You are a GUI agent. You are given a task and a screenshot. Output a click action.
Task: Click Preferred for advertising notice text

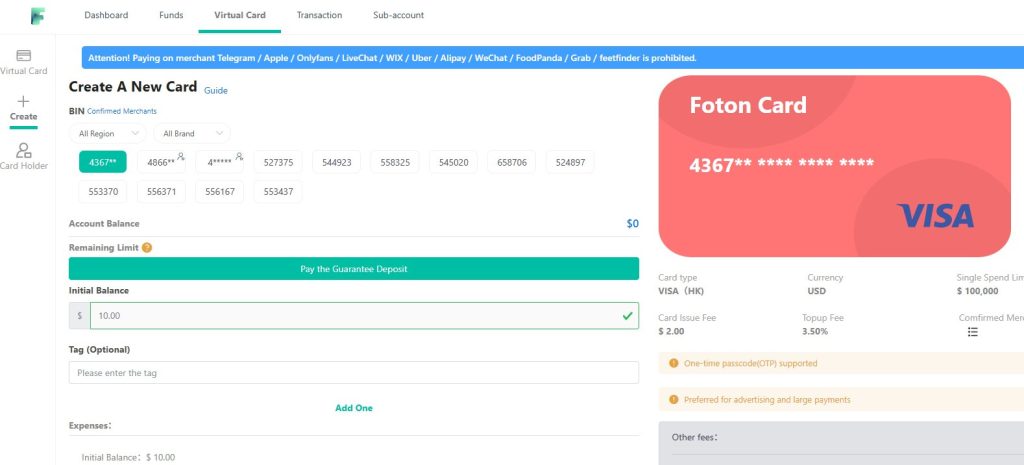click(x=767, y=400)
